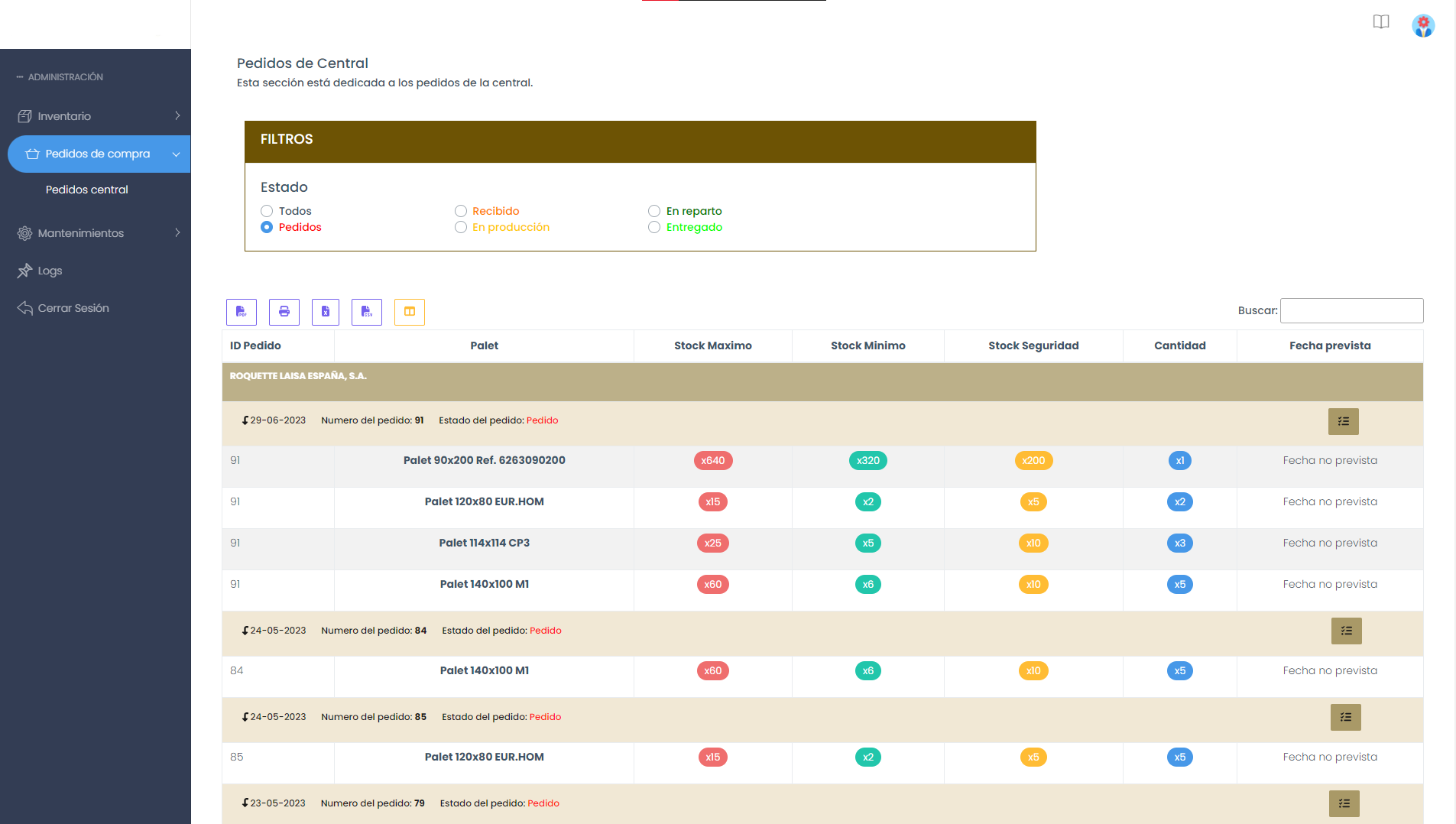
Task: Sort by Stock Minimo column
Action: pyautogui.click(x=868, y=345)
